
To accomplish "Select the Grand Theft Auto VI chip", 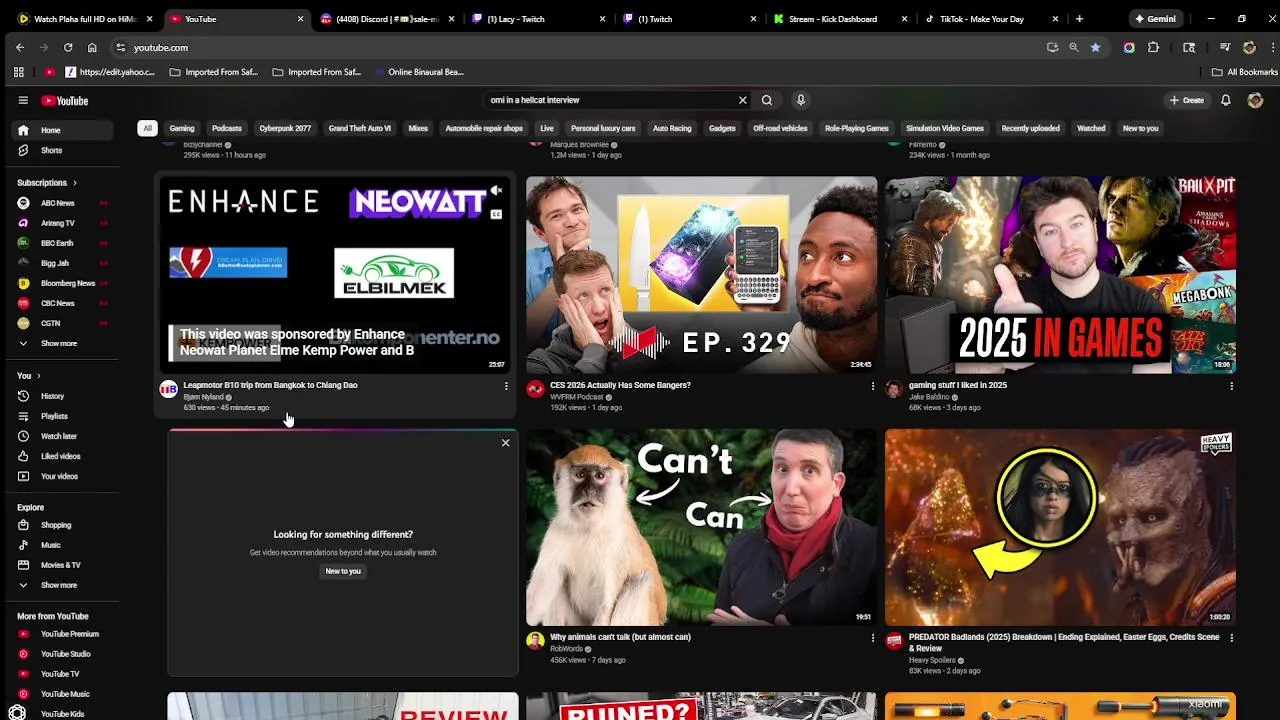I will [x=360, y=128].
